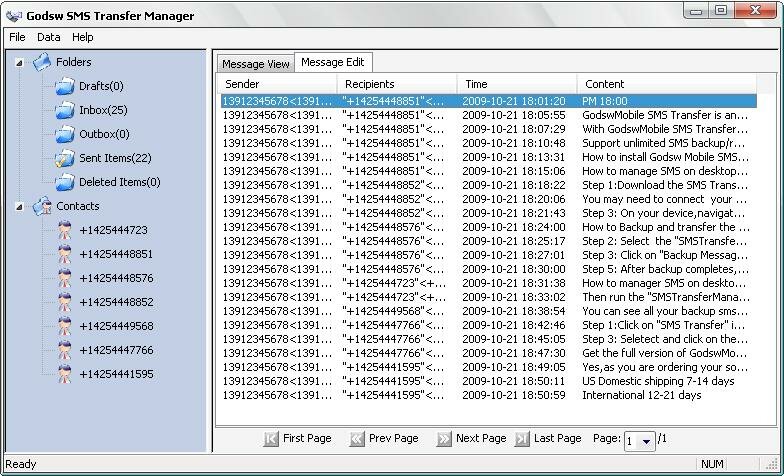Sort by the Time column header
Screen dimensions: 784x476
518,84
